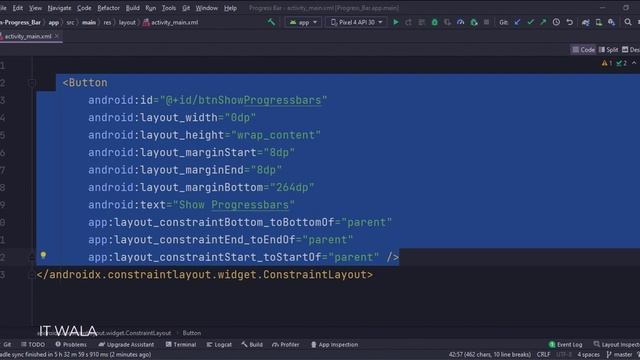Screen dimensions: 640x360
Task: Open the Navigate menu
Action: pos(59,8)
